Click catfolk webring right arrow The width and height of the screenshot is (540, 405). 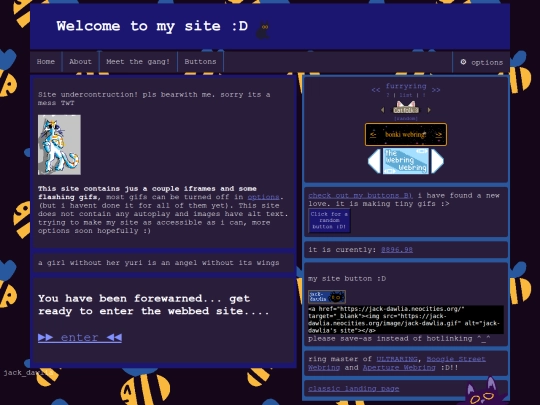pos(429,110)
